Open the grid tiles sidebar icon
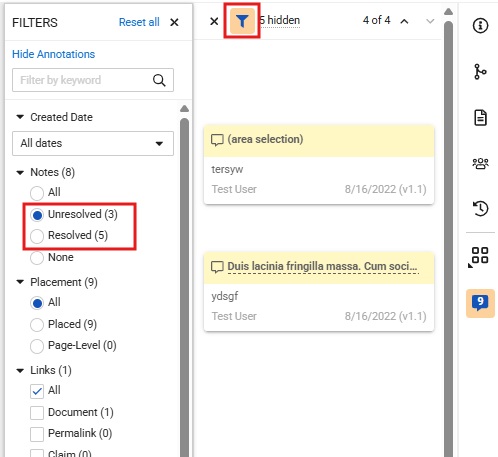This screenshot has width=498, height=457. (479, 256)
